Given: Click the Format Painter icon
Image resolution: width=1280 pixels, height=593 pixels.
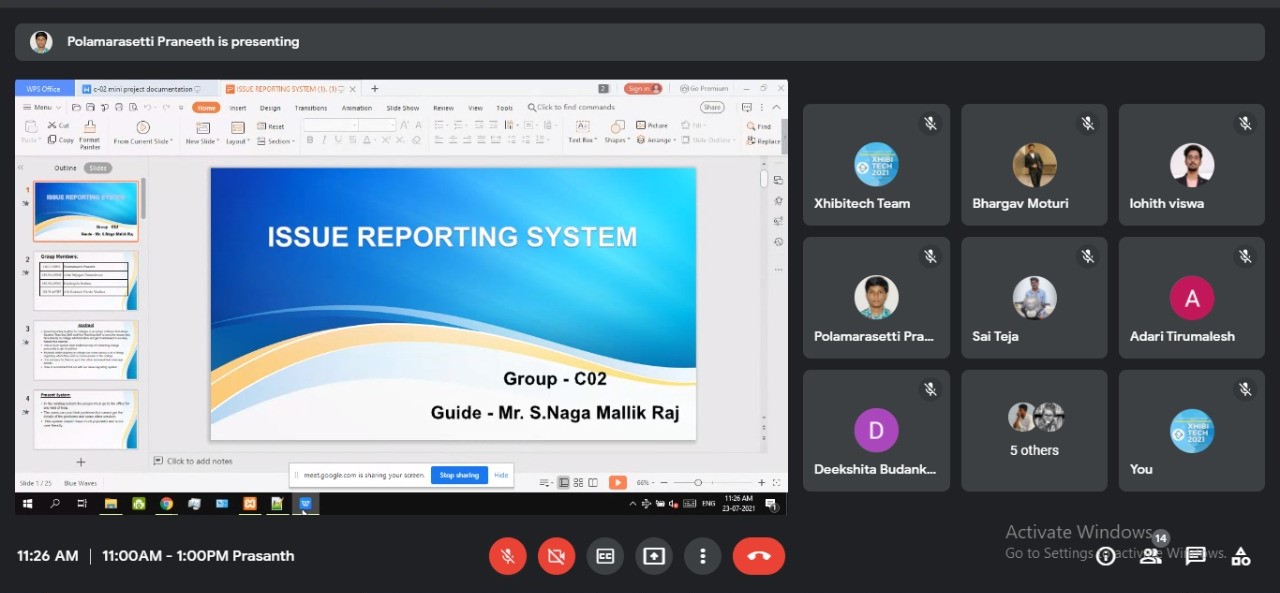Looking at the screenshot, I should pyautogui.click(x=90, y=128).
